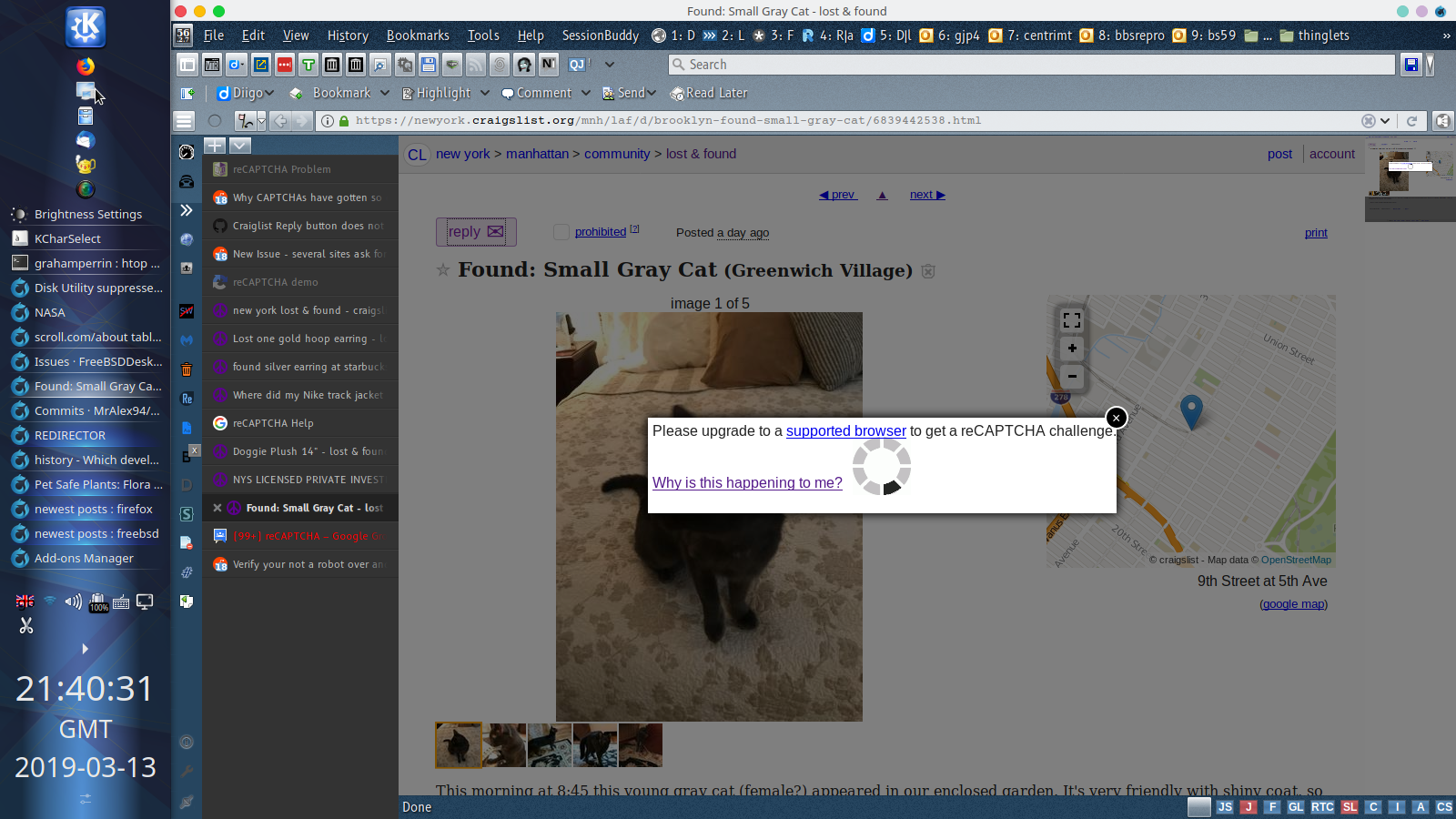Screen dimensions: 1456x819
Task: Open the Klipper clipboard scissors icon
Action: [25, 625]
